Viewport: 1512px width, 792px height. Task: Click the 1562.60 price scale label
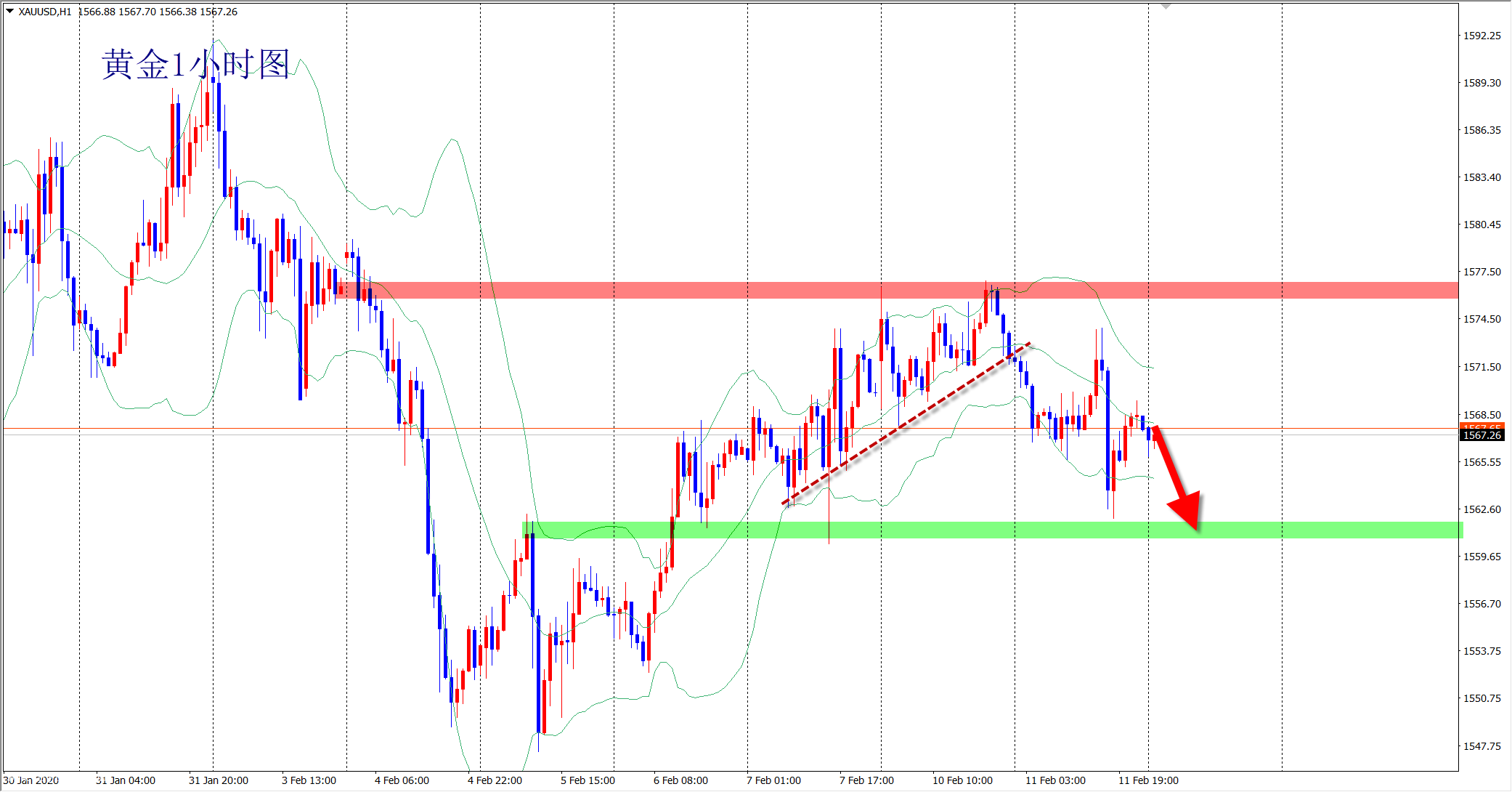1481,509
